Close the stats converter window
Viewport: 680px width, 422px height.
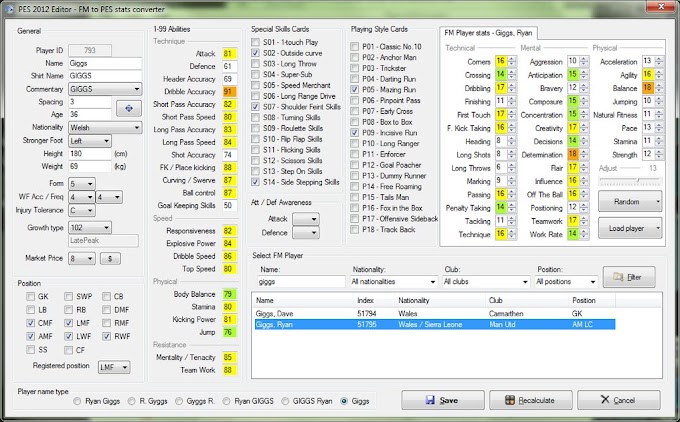661,7
